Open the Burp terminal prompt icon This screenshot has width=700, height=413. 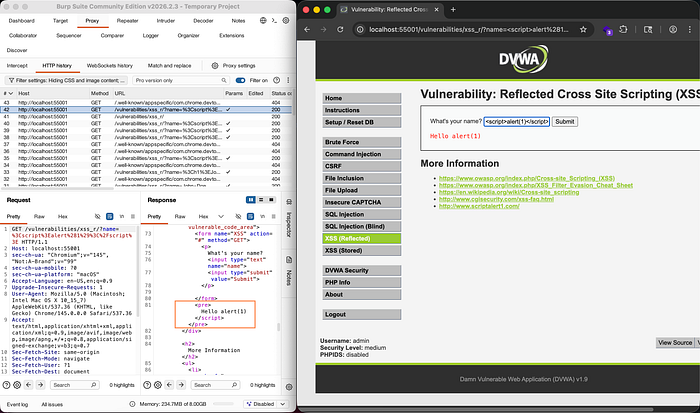(274, 21)
